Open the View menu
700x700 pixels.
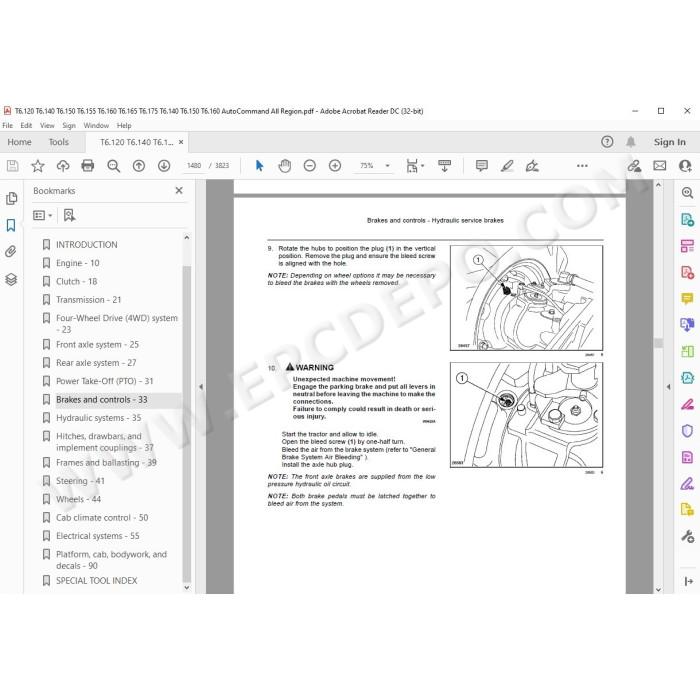[47, 125]
